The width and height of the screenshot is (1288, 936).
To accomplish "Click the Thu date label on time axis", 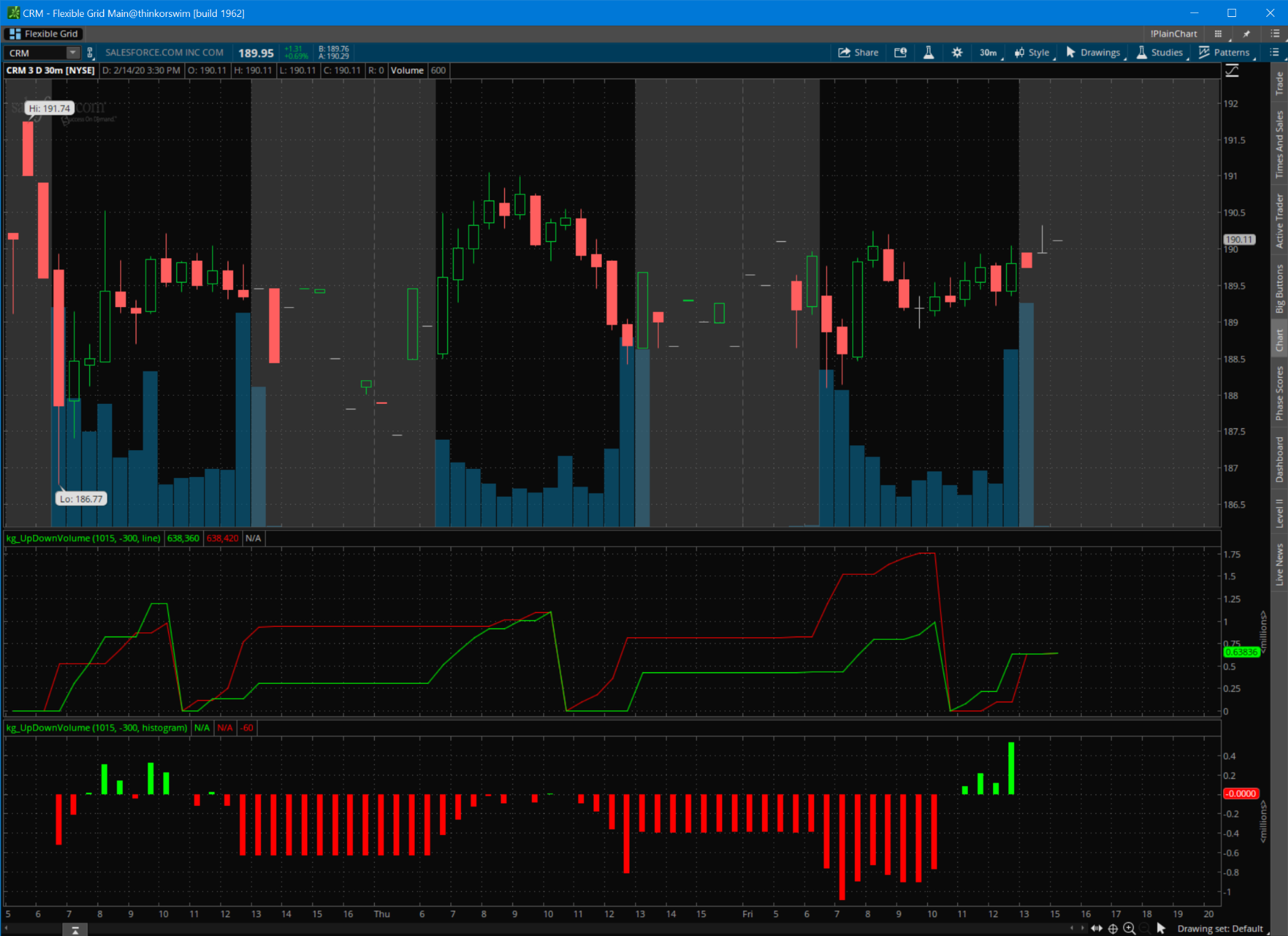I will 382,914.
